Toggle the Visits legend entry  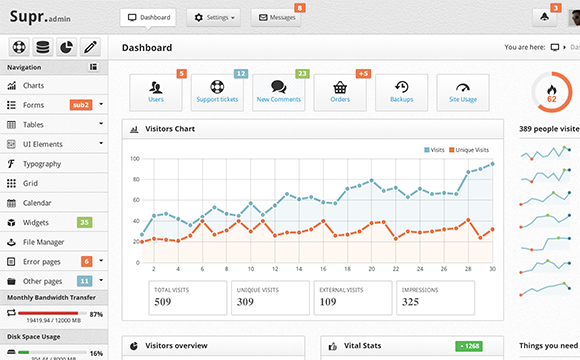pyautogui.click(x=434, y=150)
